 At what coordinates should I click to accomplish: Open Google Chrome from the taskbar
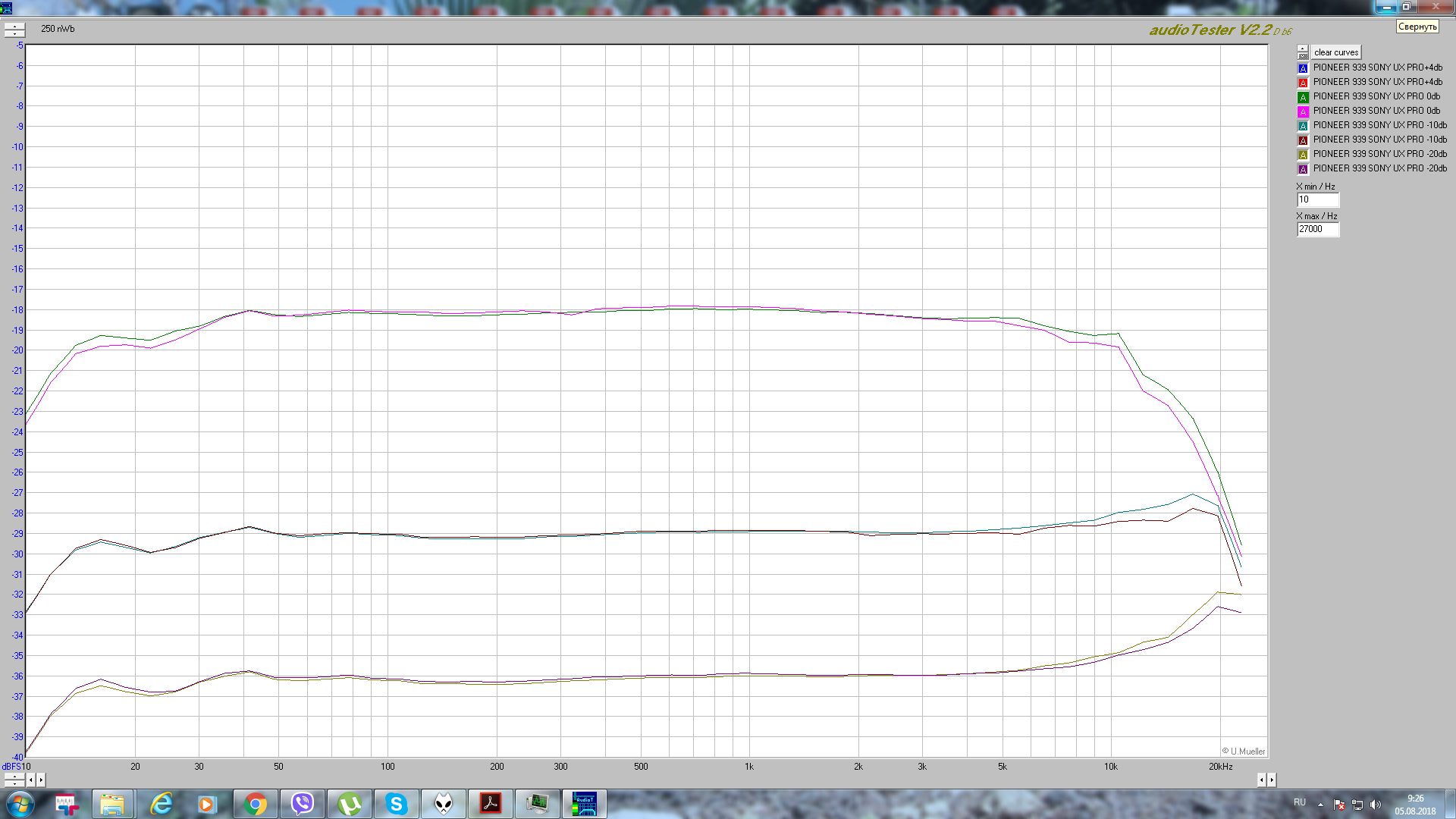coord(256,804)
